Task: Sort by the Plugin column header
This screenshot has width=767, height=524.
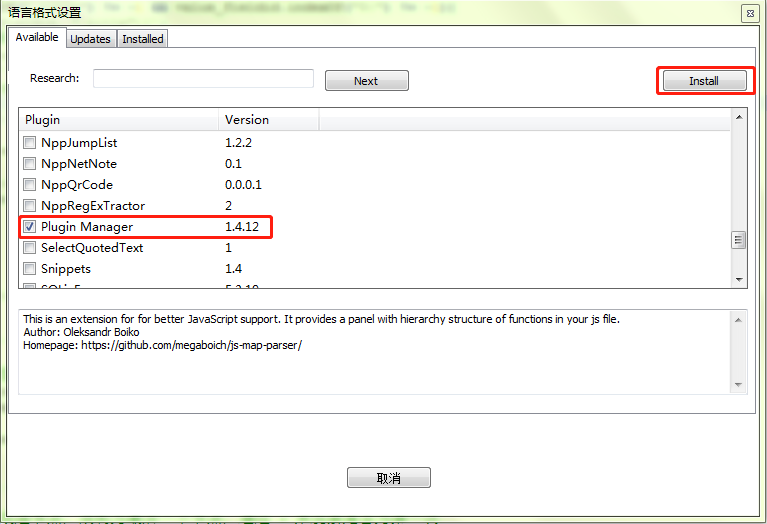Action: 119,120
